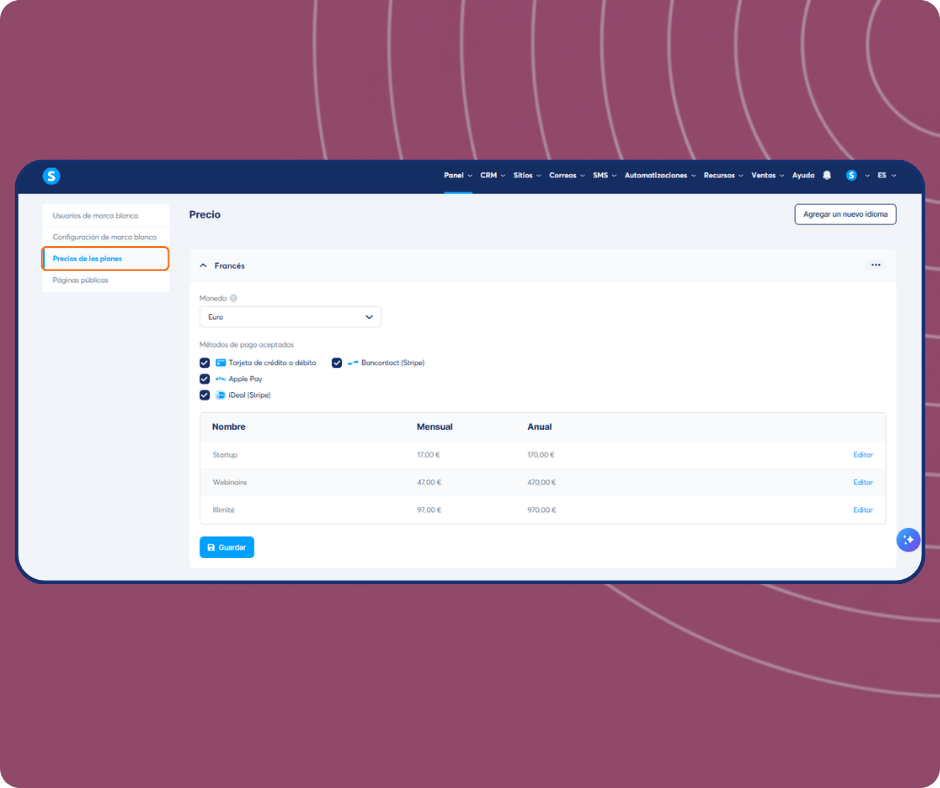
Task: Expand the Sitios menu
Action: tap(527, 175)
